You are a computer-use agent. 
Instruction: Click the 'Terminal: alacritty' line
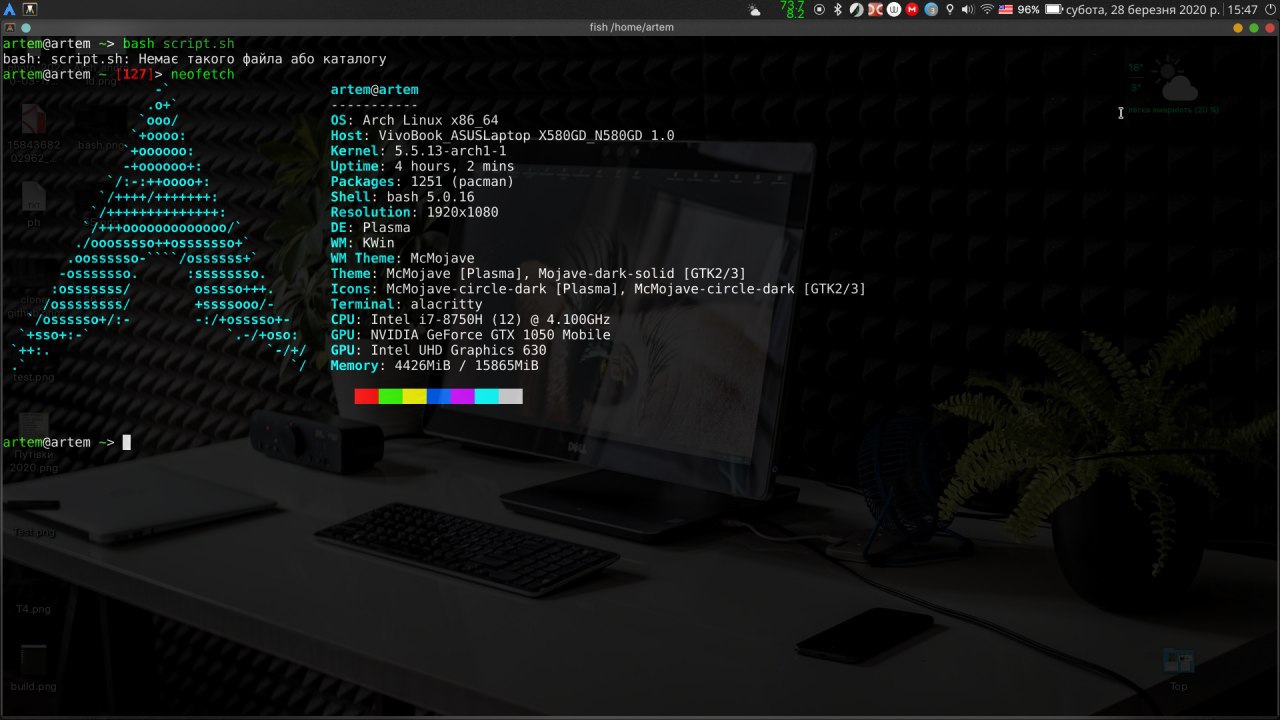click(406, 304)
